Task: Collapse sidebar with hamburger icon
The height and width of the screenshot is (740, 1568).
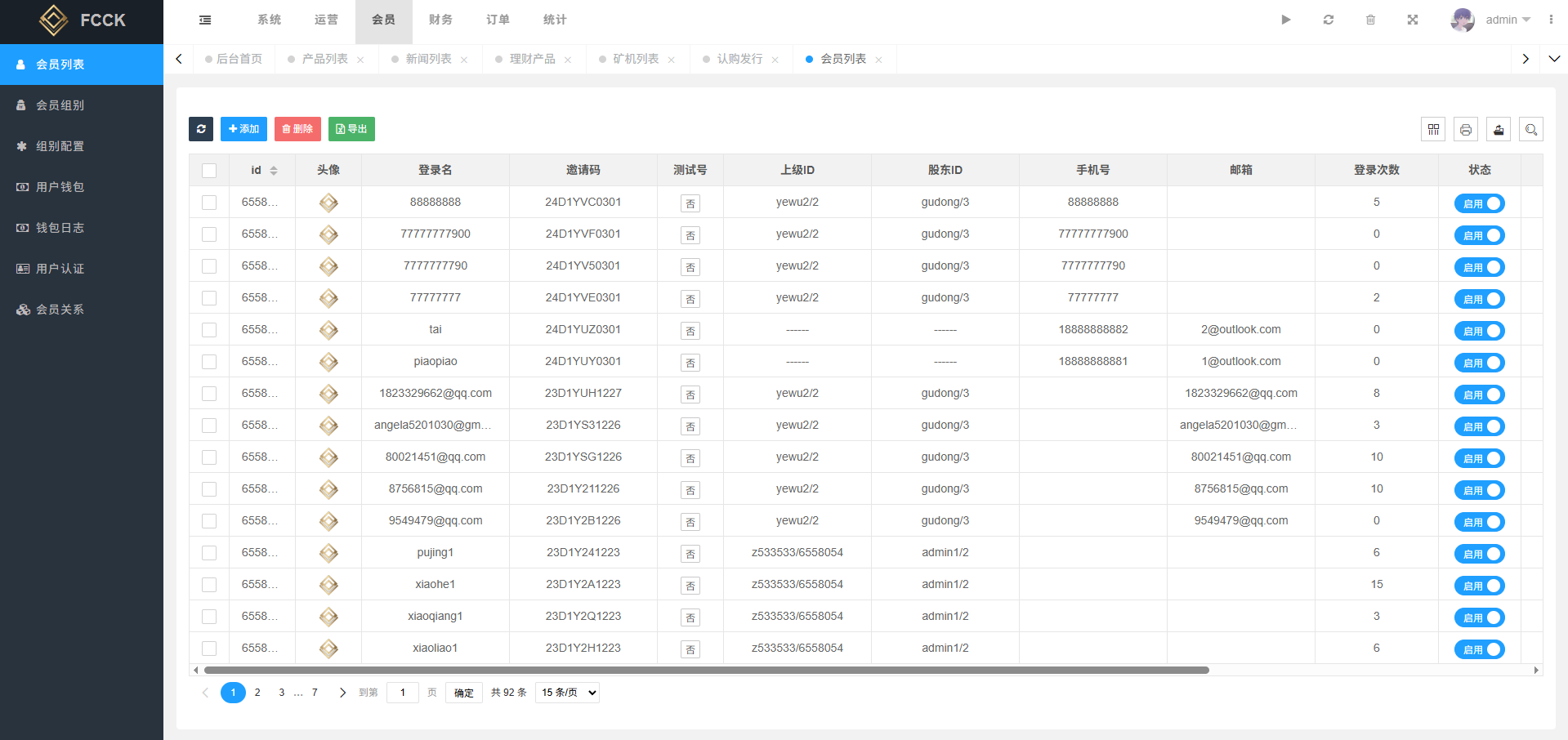Action: (205, 20)
